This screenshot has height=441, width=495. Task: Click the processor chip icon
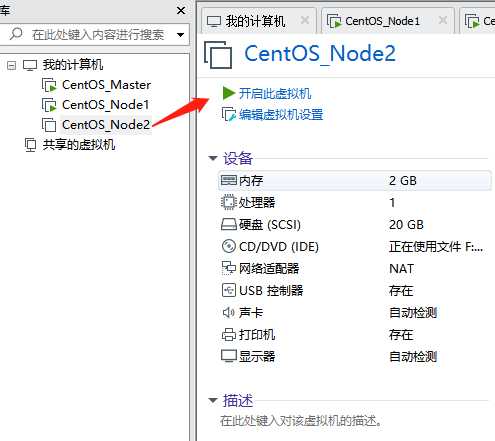[229, 202]
